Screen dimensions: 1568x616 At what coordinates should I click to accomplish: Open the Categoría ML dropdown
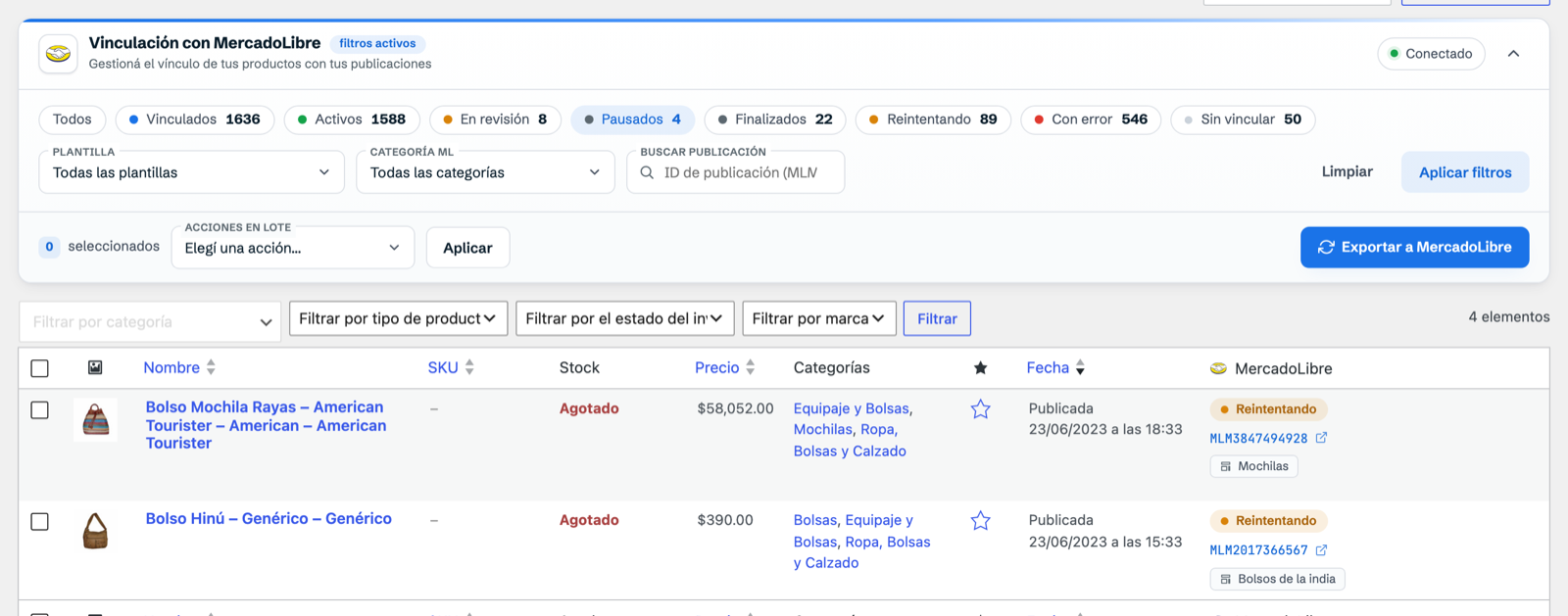pyautogui.click(x=485, y=172)
